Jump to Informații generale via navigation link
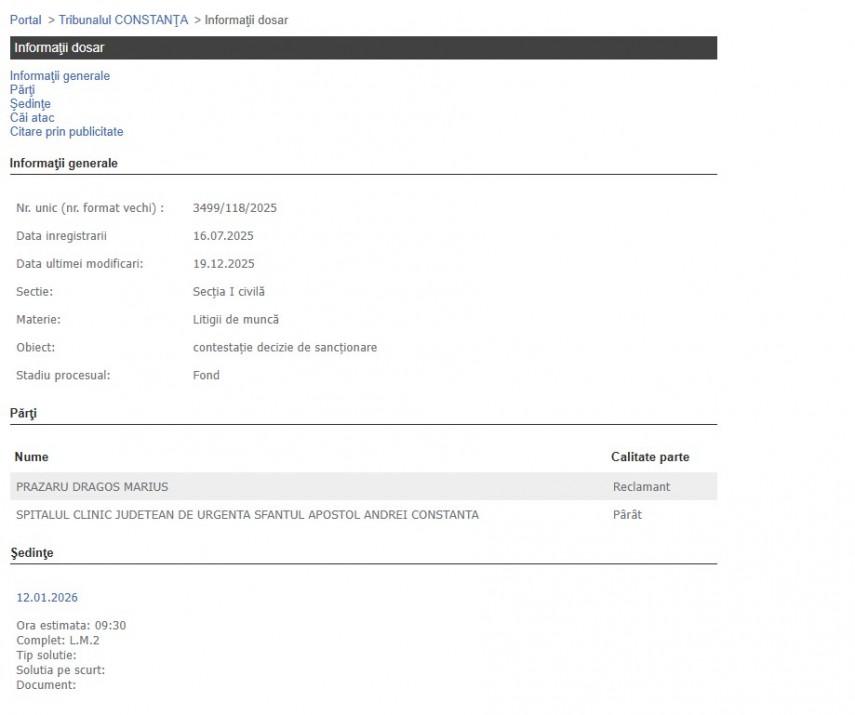This screenshot has height=715, width=855. (60, 76)
